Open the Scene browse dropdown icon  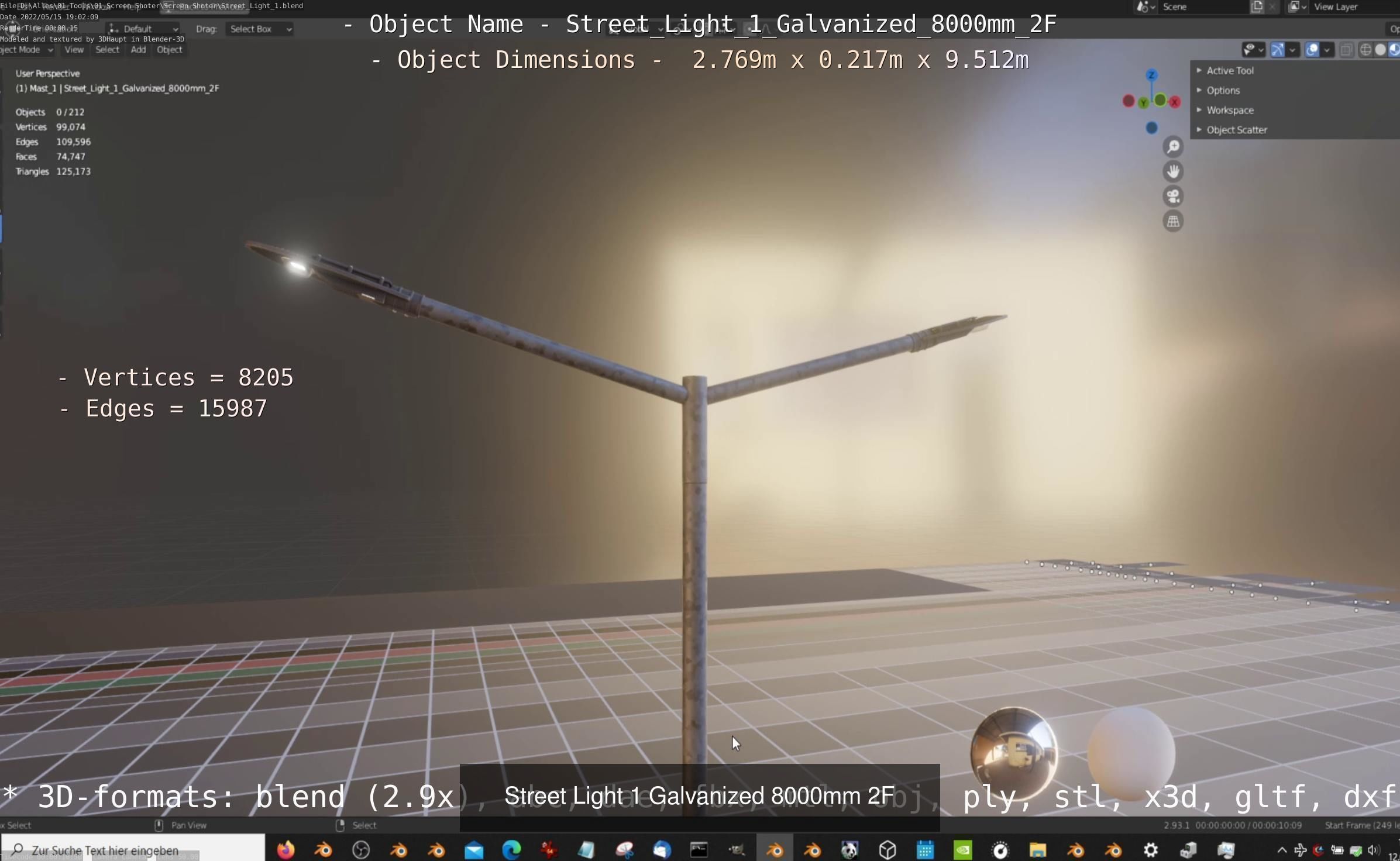click(1145, 7)
